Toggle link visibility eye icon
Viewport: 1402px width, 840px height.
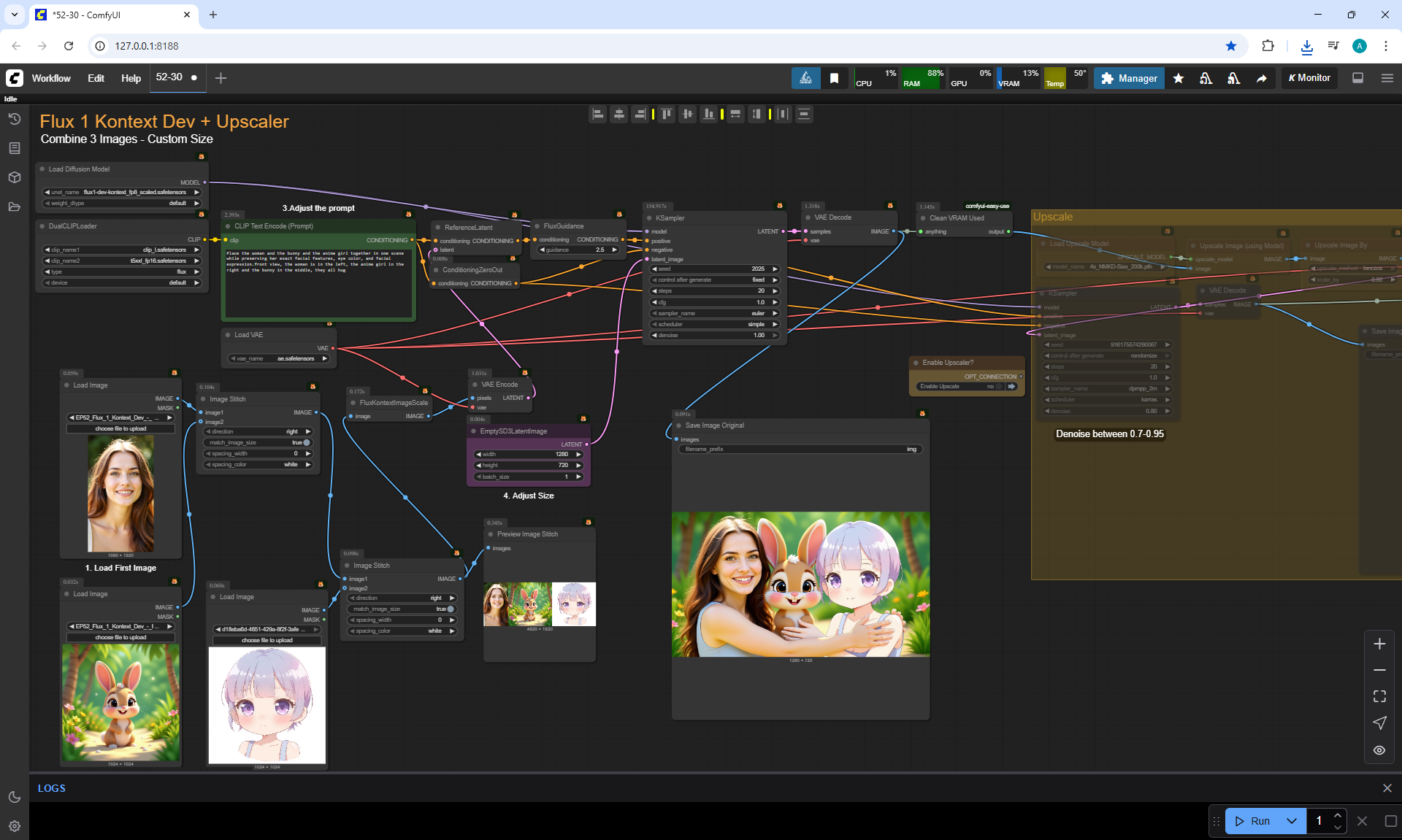click(1379, 750)
